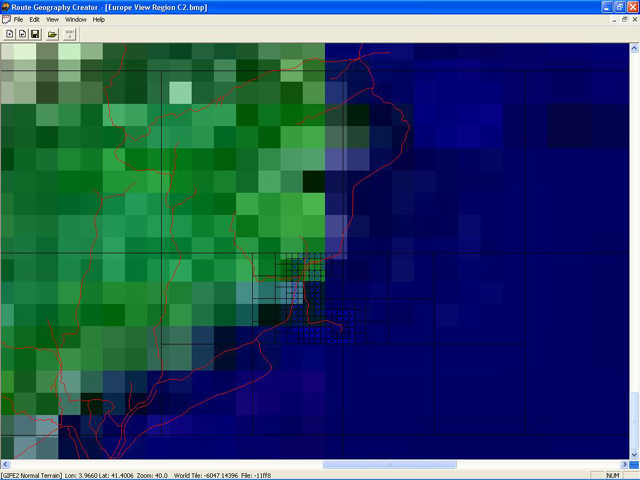640x480 pixels.
Task: Click the horizontal scrollbar's right arrow
Action: coord(624,465)
